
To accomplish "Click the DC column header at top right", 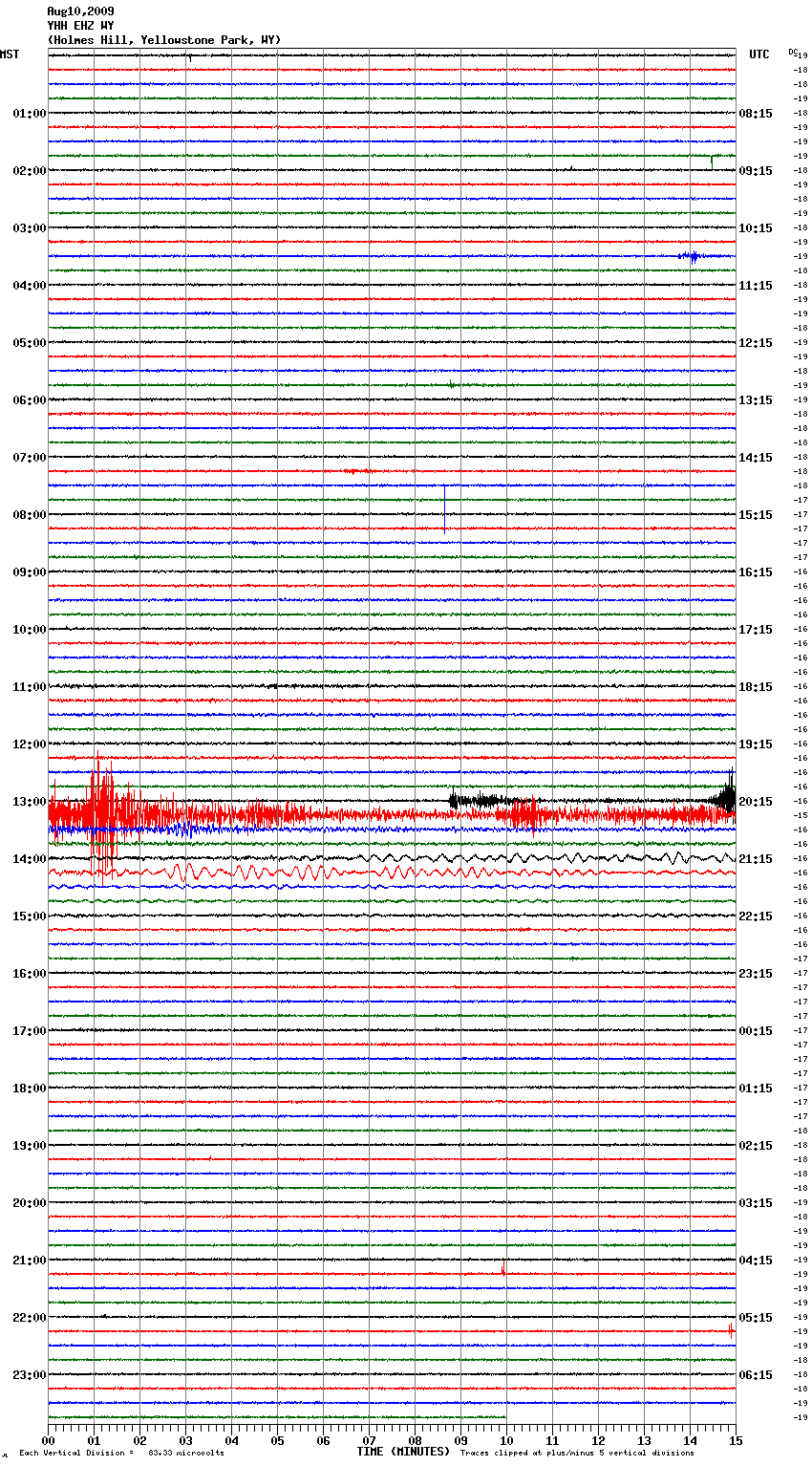I will pos(793,52).
